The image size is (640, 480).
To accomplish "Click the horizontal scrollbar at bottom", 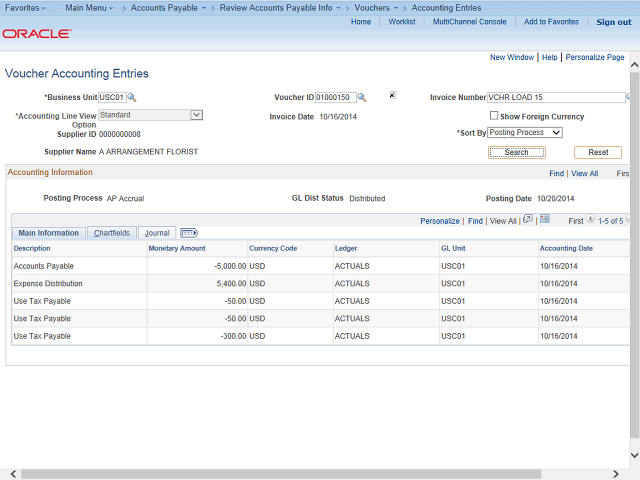I will tap(300, 473).
